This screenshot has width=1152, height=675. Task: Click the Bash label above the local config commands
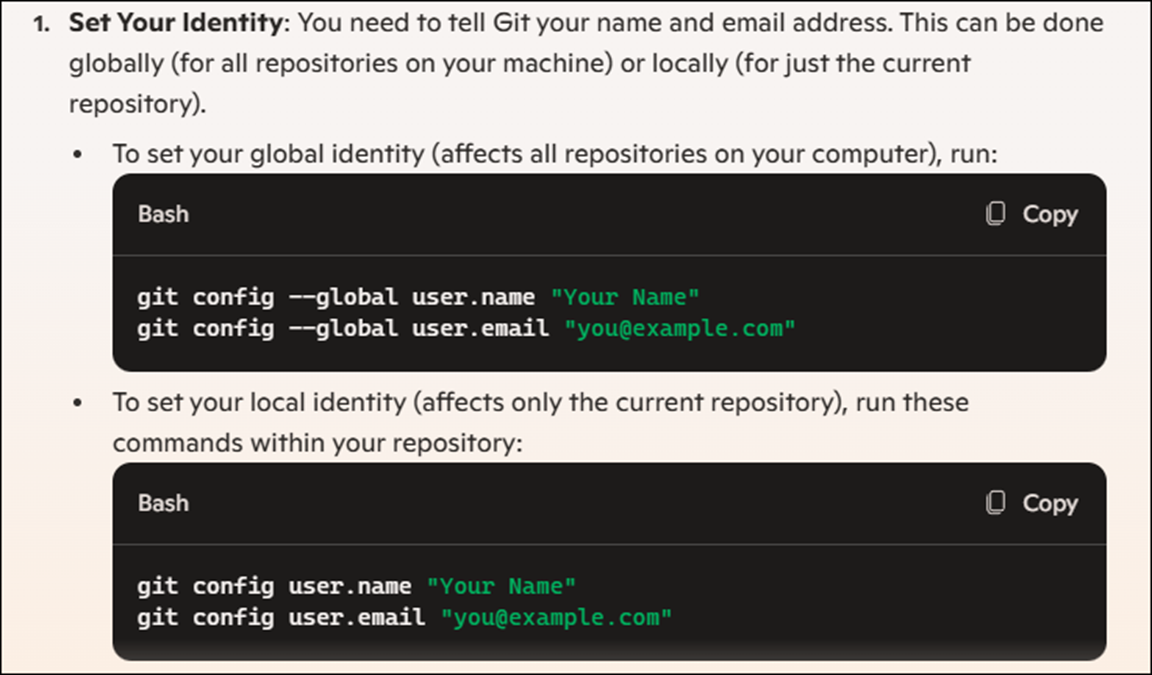(x=163, y=503)
